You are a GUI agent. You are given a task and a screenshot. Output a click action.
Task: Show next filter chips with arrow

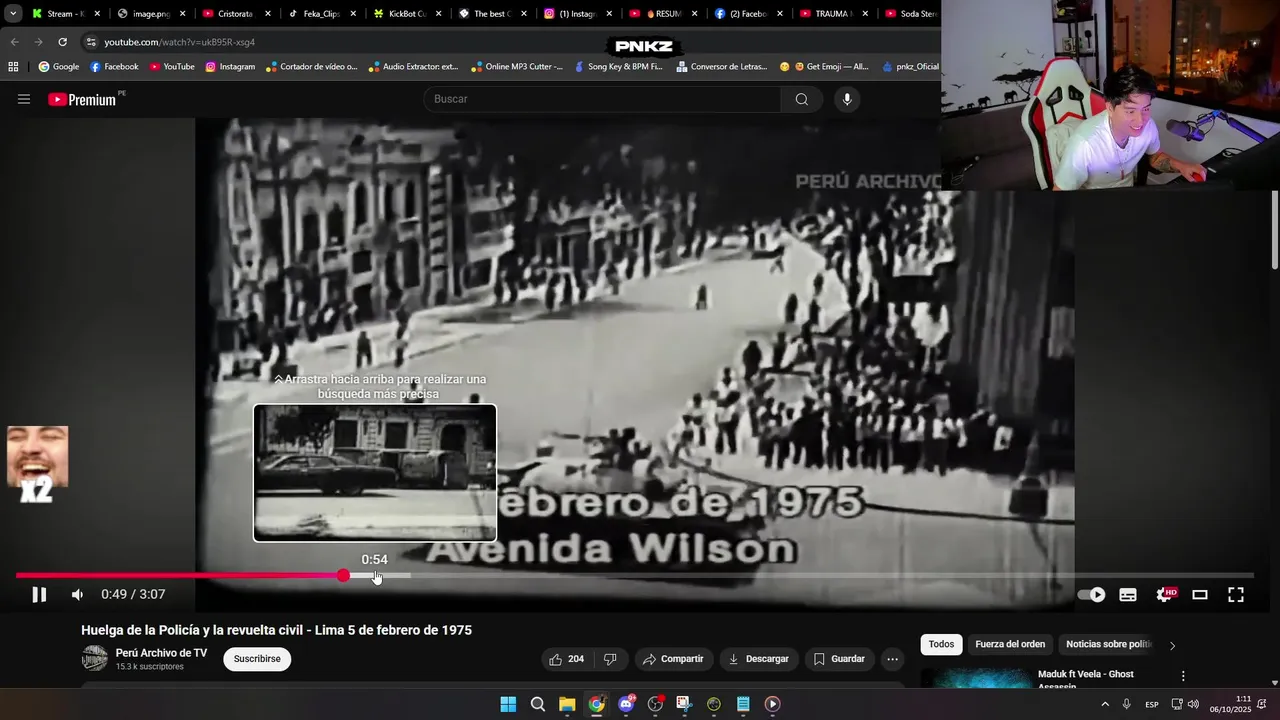[1173, 645]
